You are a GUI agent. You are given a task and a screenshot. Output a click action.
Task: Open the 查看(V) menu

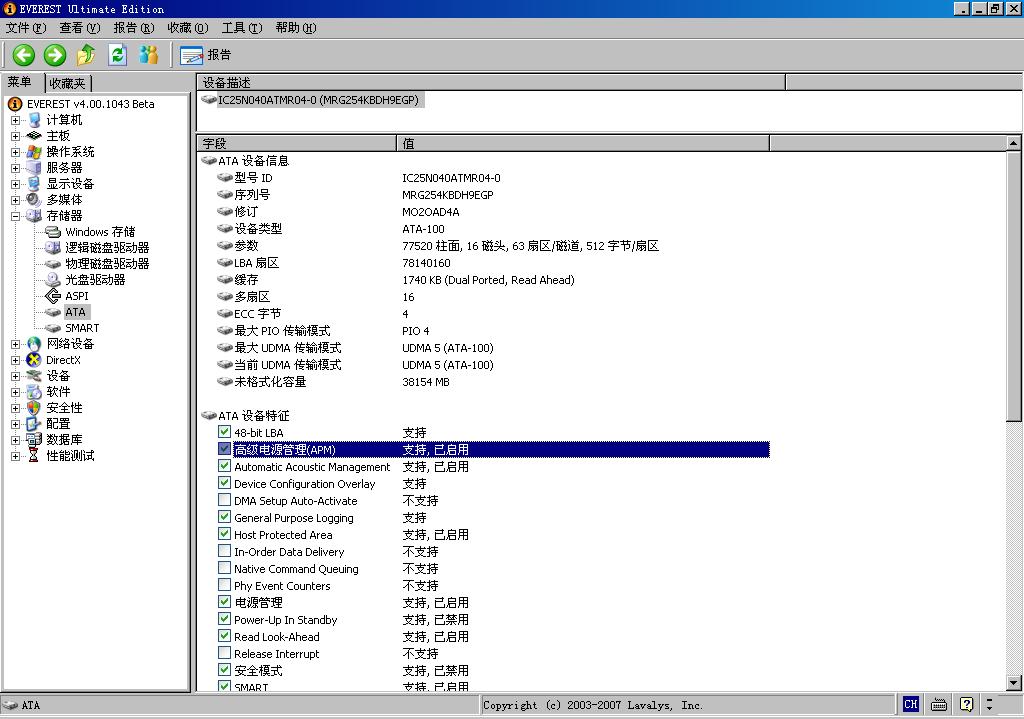80,28
